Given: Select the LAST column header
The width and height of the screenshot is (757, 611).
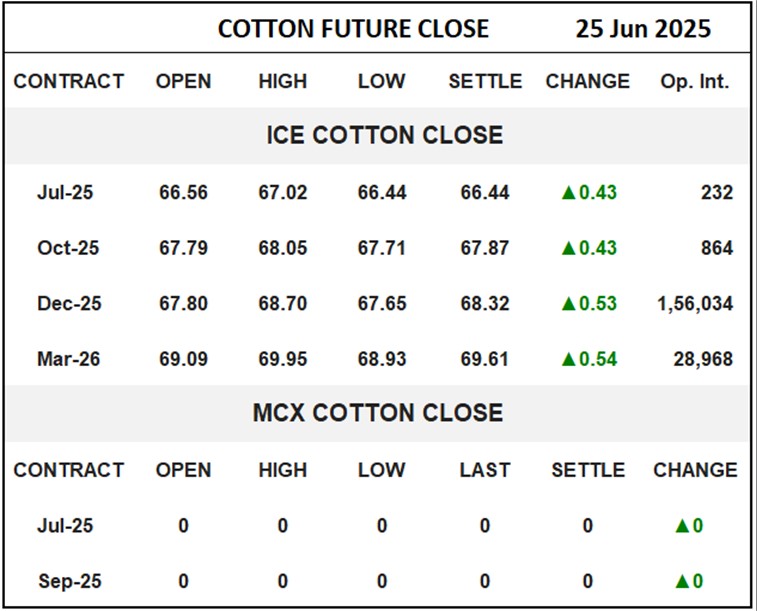Looking at the screenshot, I should click(485, 470).
